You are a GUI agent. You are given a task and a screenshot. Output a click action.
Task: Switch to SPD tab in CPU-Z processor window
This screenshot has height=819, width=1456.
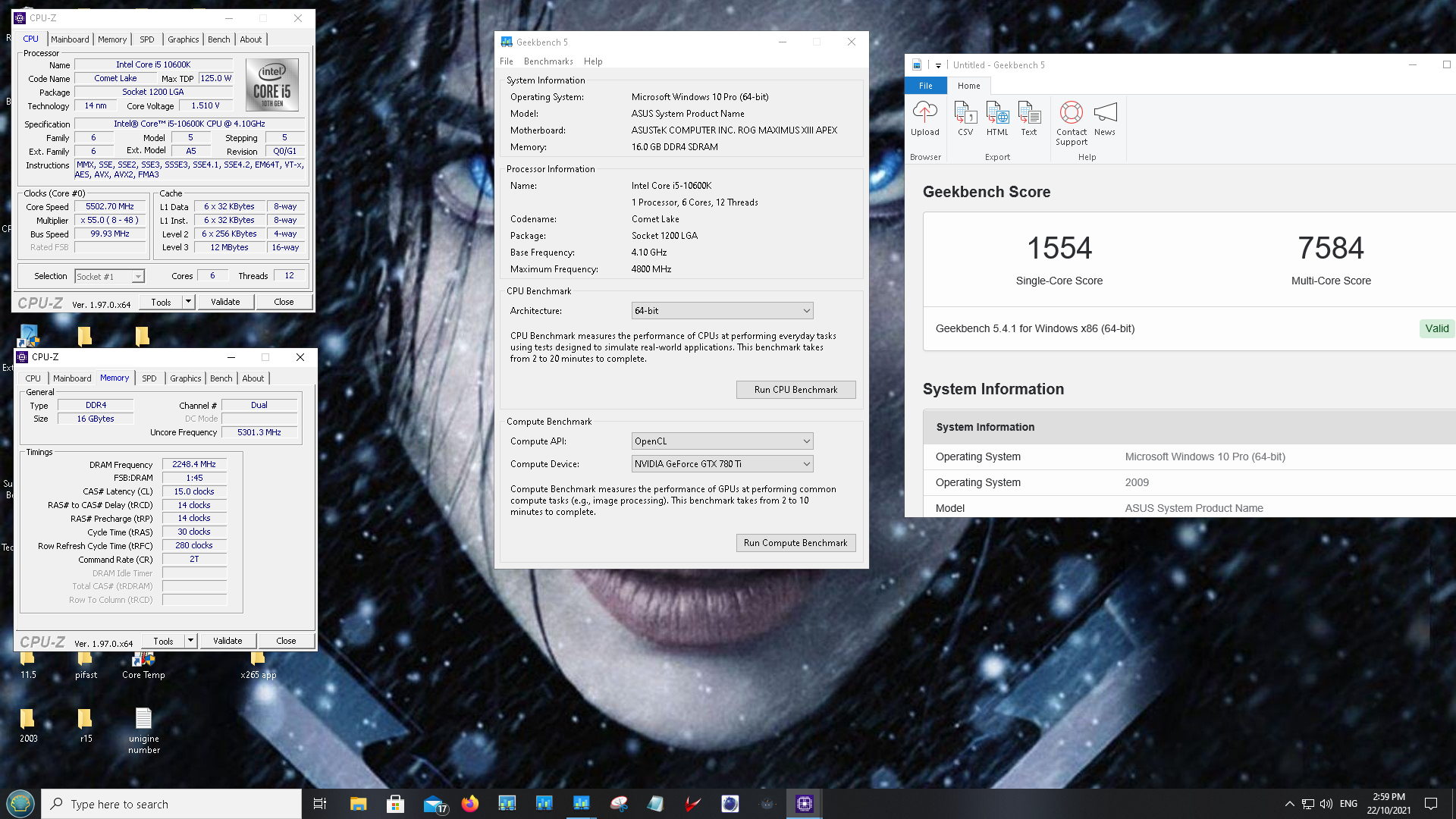[x=147, y=39]
